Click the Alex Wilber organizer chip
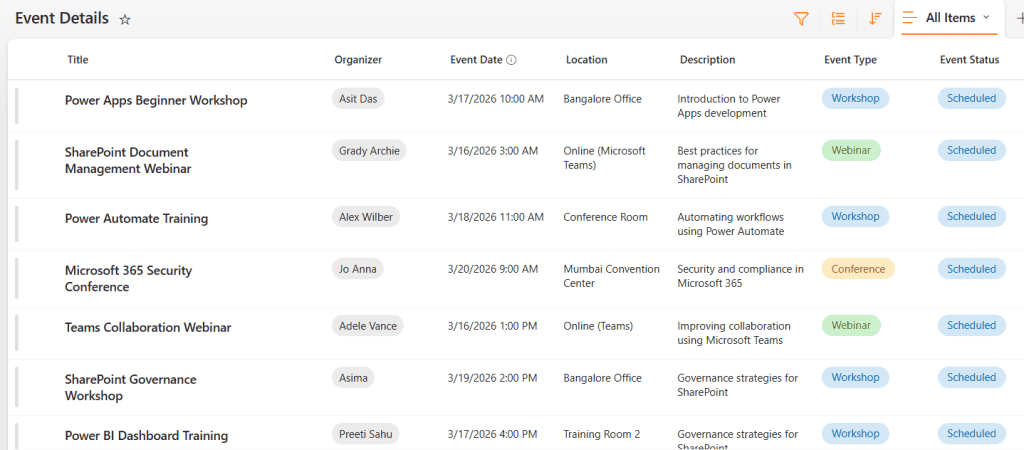Viewport: 1024px width, 450px height. coord(366,216)
